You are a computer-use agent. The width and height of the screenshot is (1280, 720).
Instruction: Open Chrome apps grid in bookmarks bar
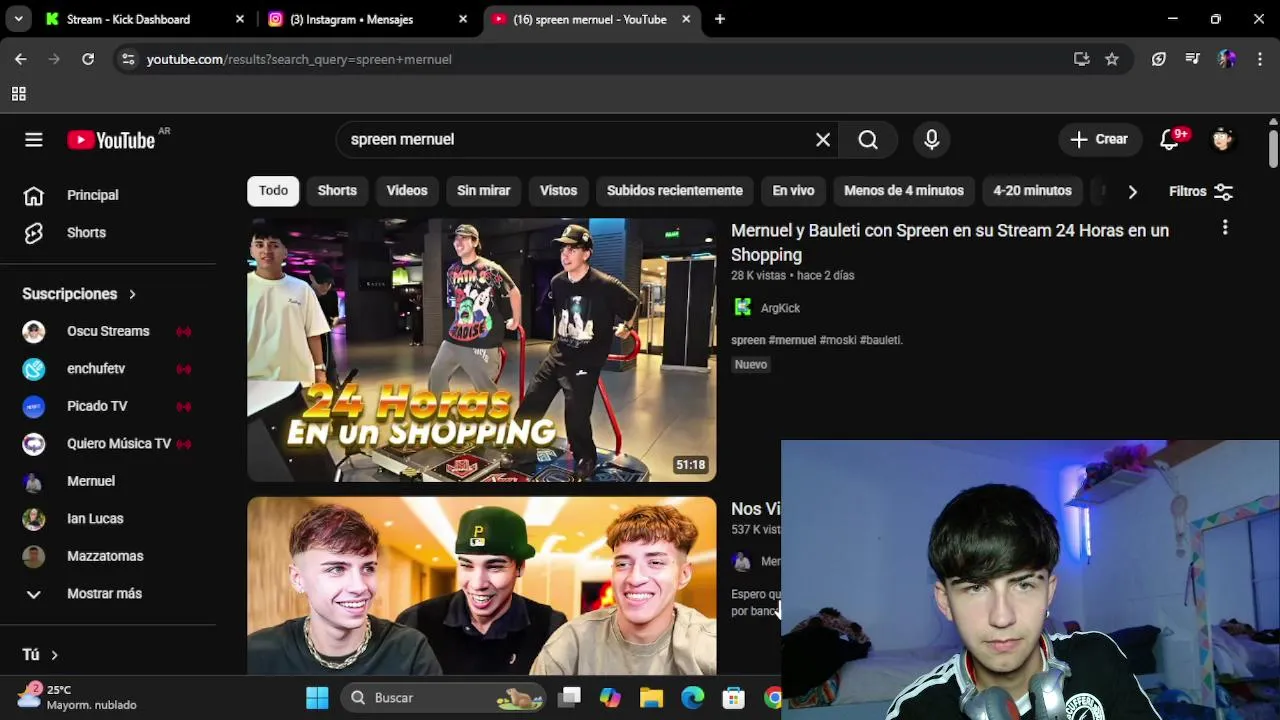tap(18, 94)
